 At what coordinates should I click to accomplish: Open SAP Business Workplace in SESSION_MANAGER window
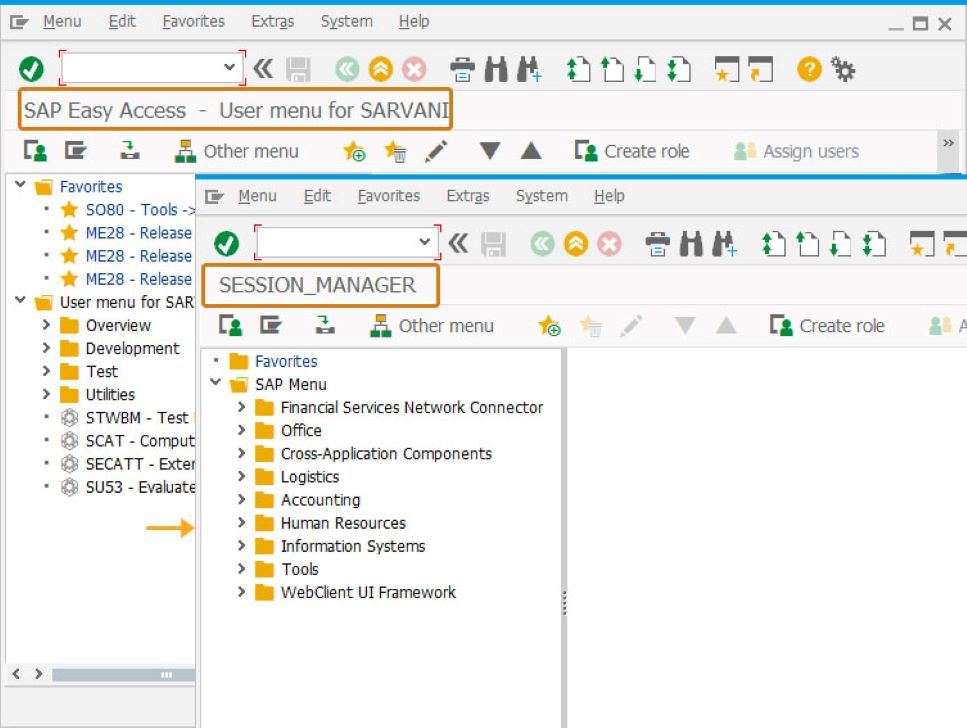(x=325, y=326)
